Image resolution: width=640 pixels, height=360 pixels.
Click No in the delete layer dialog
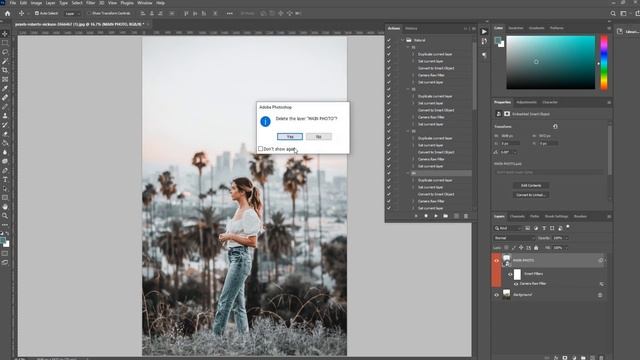click(x=319, y=136)
